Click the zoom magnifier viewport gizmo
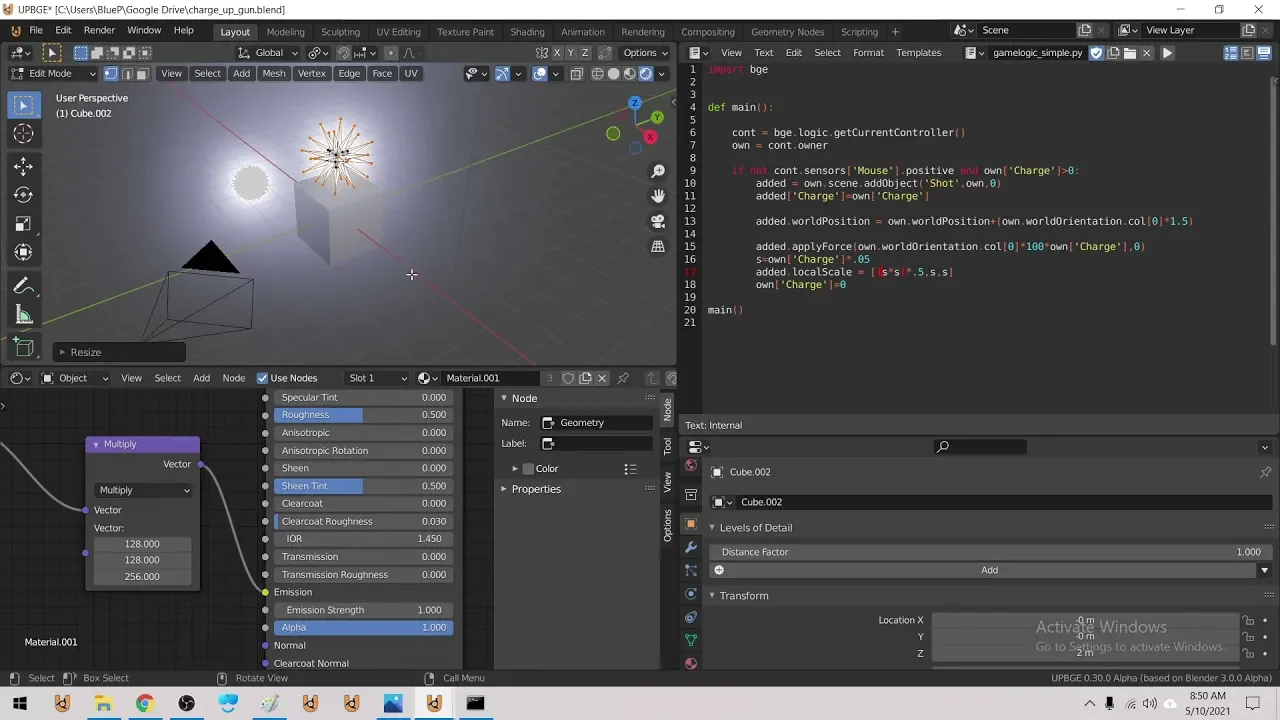Screen dimensions: 1280x720 (658, 172)
